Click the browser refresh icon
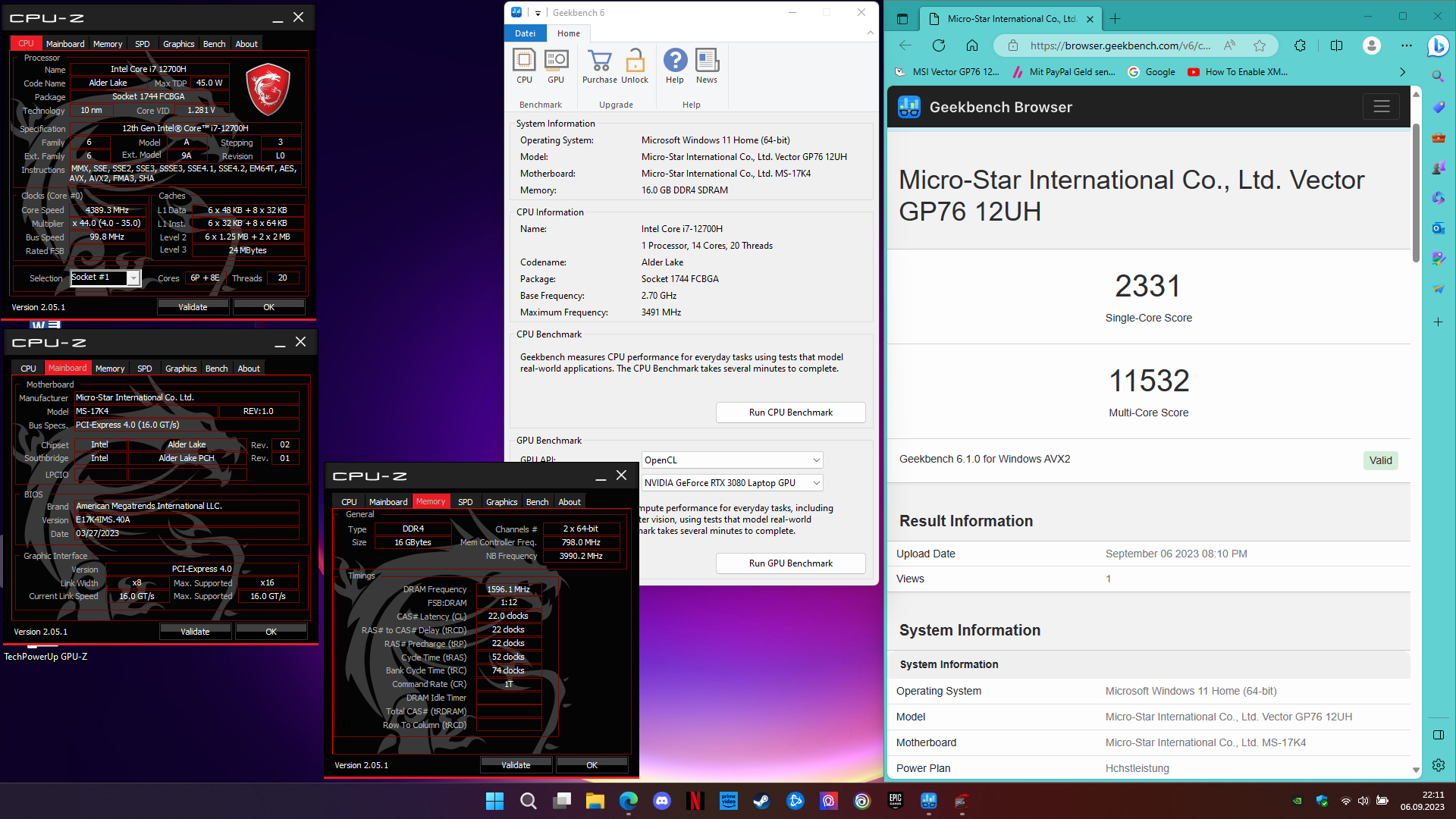Image resolution: width=1456 pixels, height=819 pixels. click(x=939, y=45)
